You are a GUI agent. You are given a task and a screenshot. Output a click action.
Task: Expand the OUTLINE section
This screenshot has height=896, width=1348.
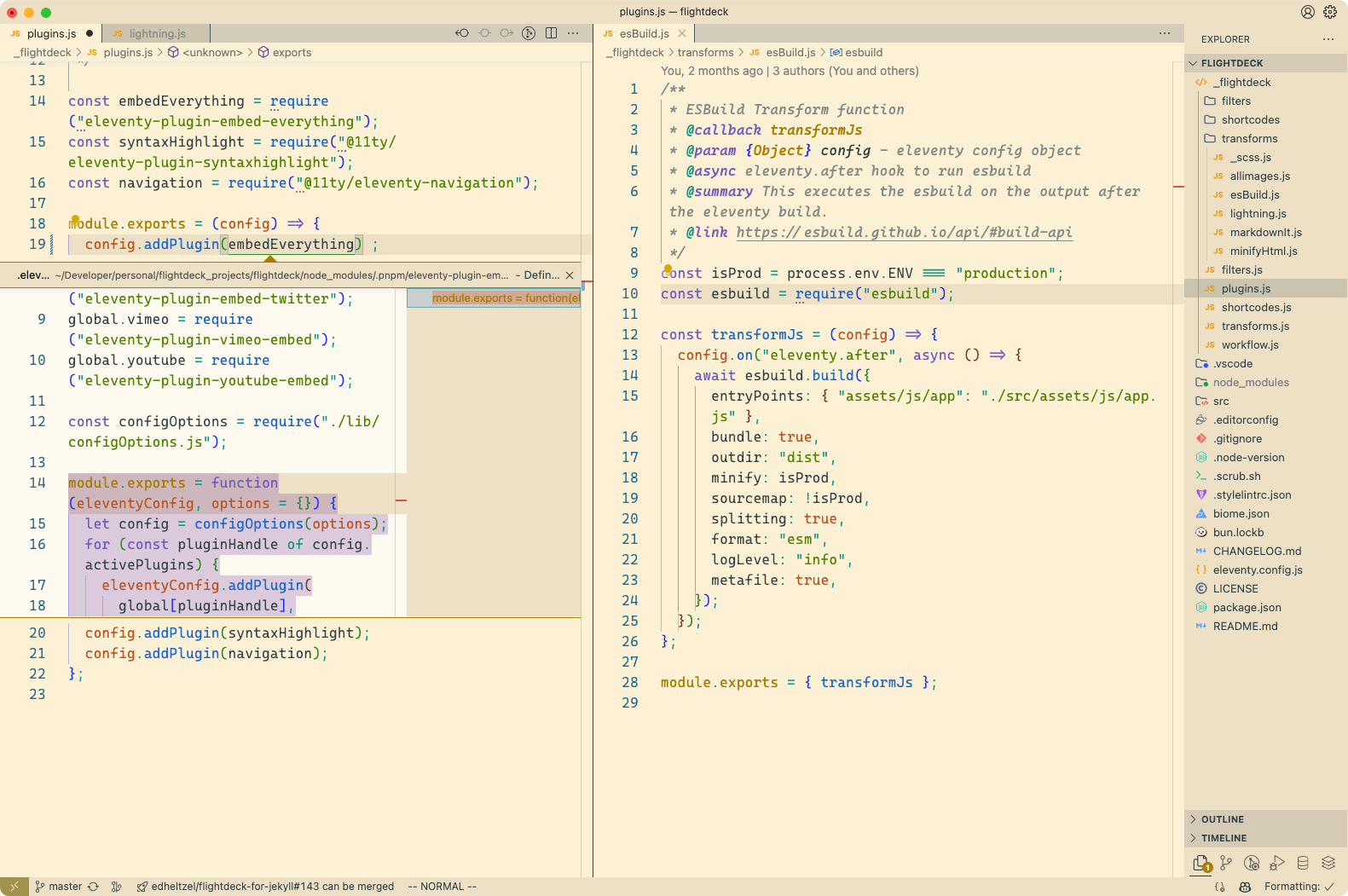1266,819
